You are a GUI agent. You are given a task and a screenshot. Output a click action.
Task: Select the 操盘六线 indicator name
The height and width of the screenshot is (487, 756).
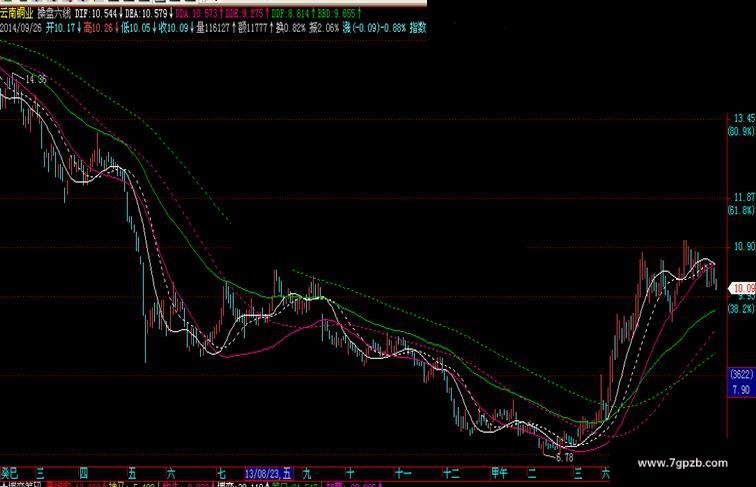tap(54, 14)
